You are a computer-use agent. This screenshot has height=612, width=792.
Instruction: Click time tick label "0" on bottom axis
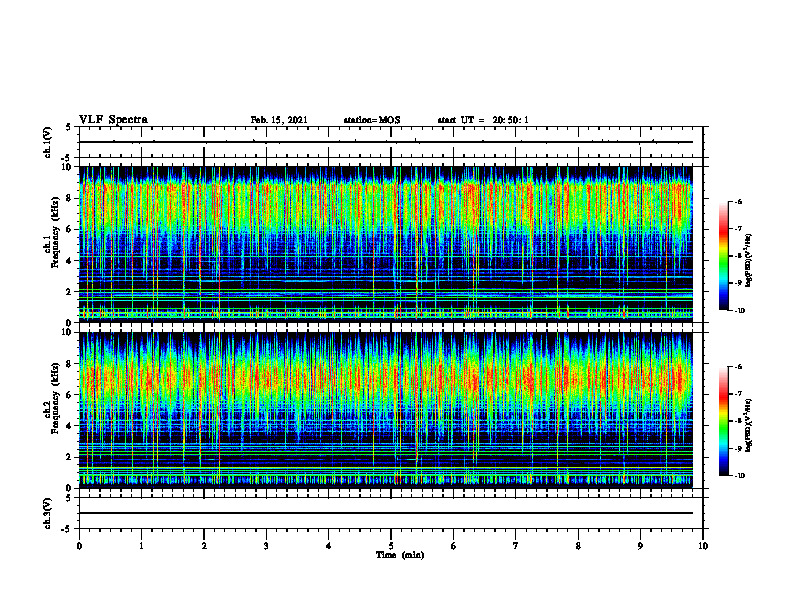click(x=79, y=546)
